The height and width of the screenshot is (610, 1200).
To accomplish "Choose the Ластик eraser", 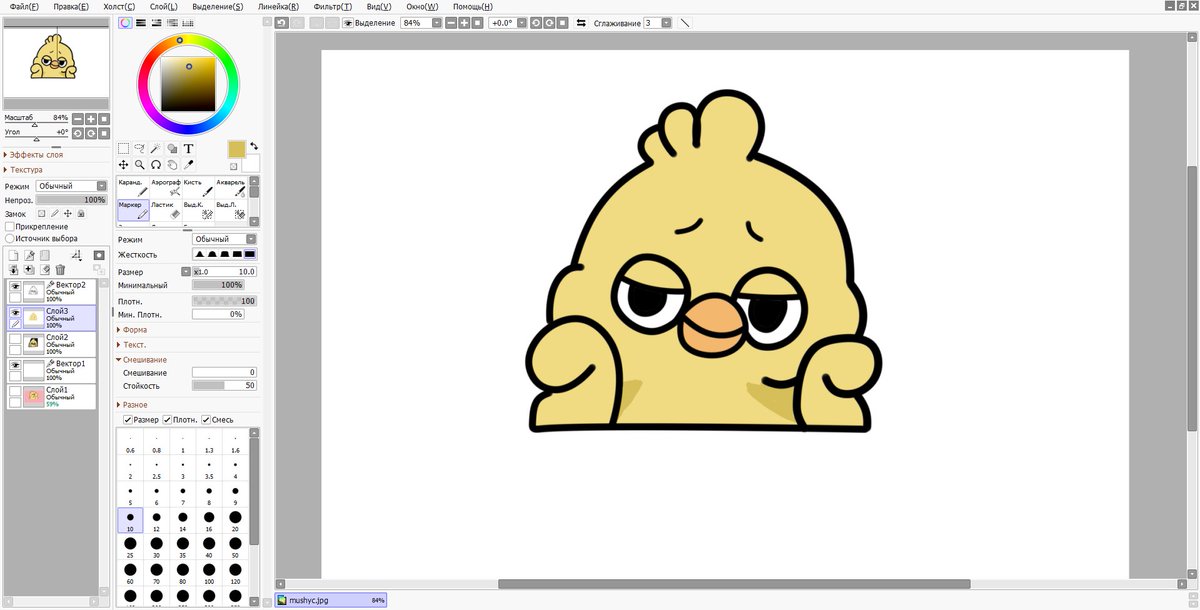I will click(165, 210).
